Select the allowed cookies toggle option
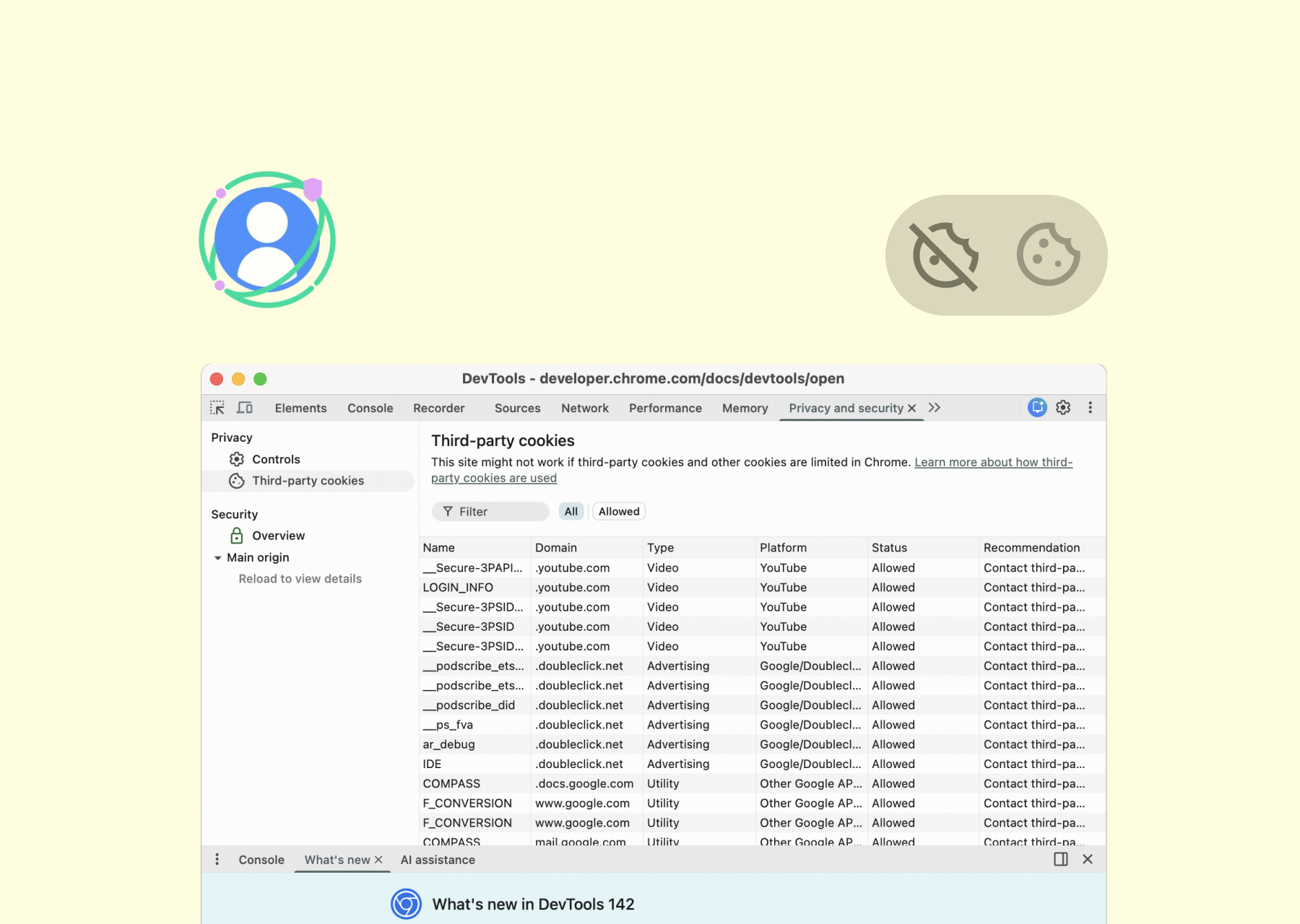Viewport: 1300px width, 924px height. tap(1048, 256)
